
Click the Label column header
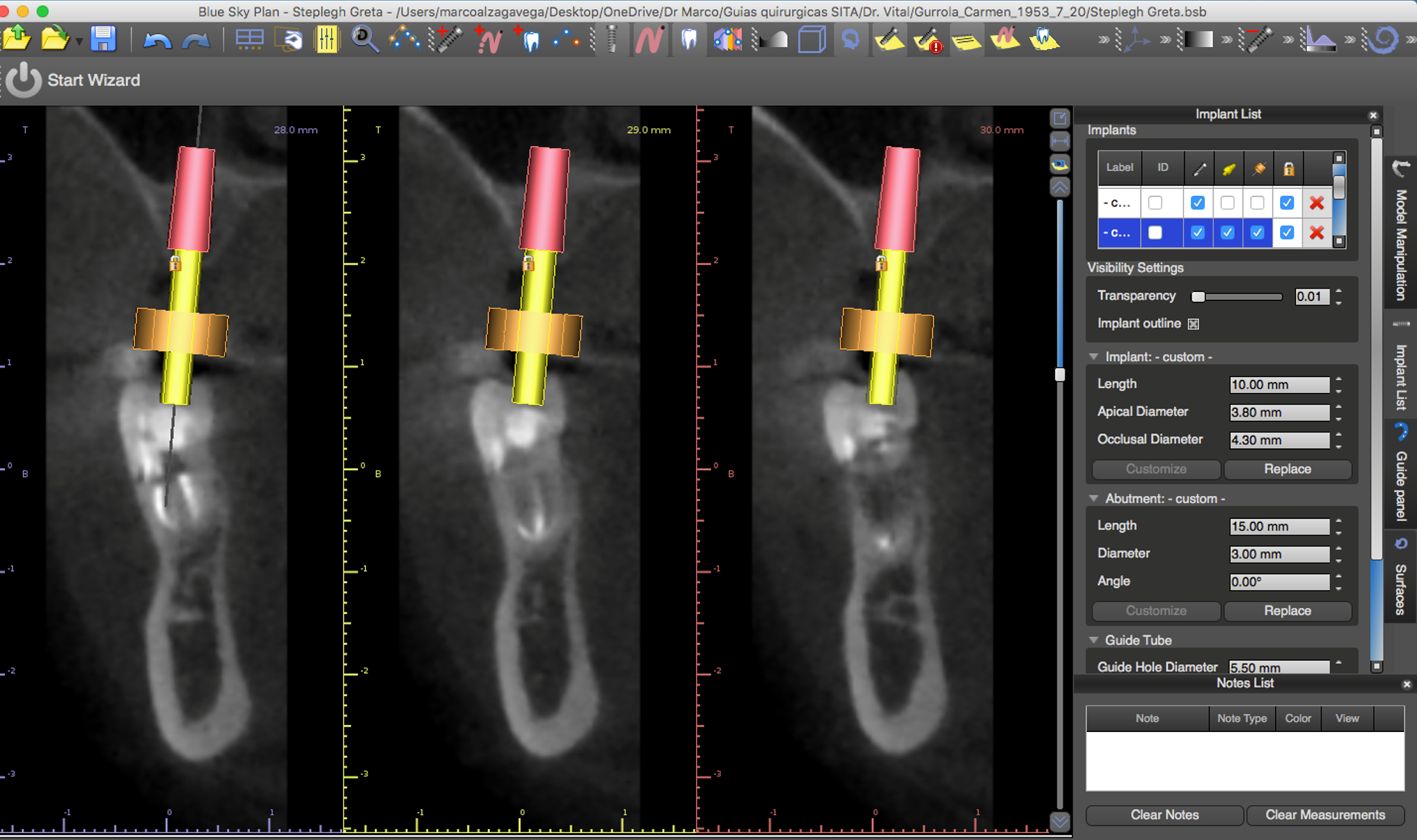coord(1119,167)
